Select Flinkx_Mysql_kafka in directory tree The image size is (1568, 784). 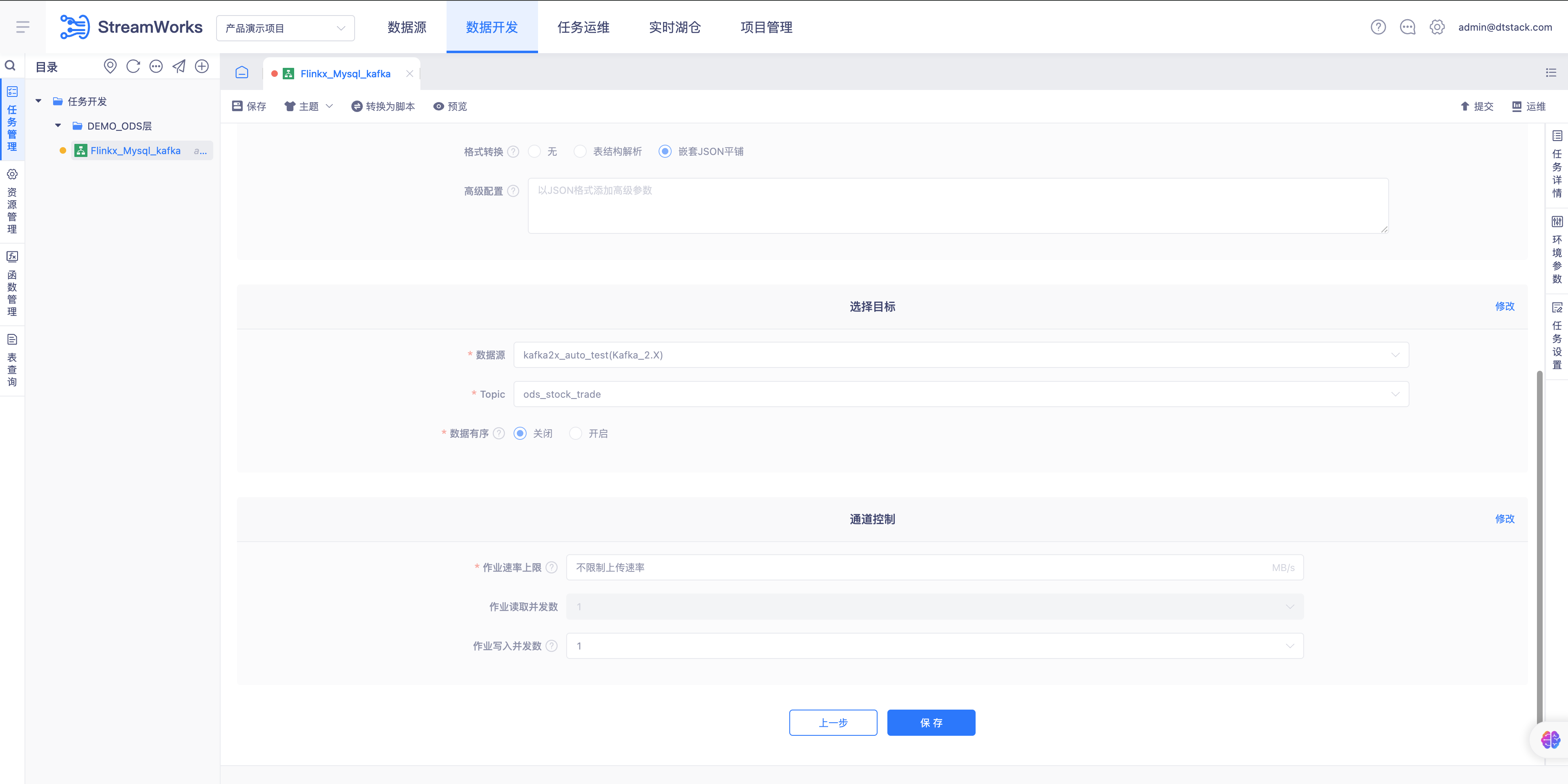point(142,150)
